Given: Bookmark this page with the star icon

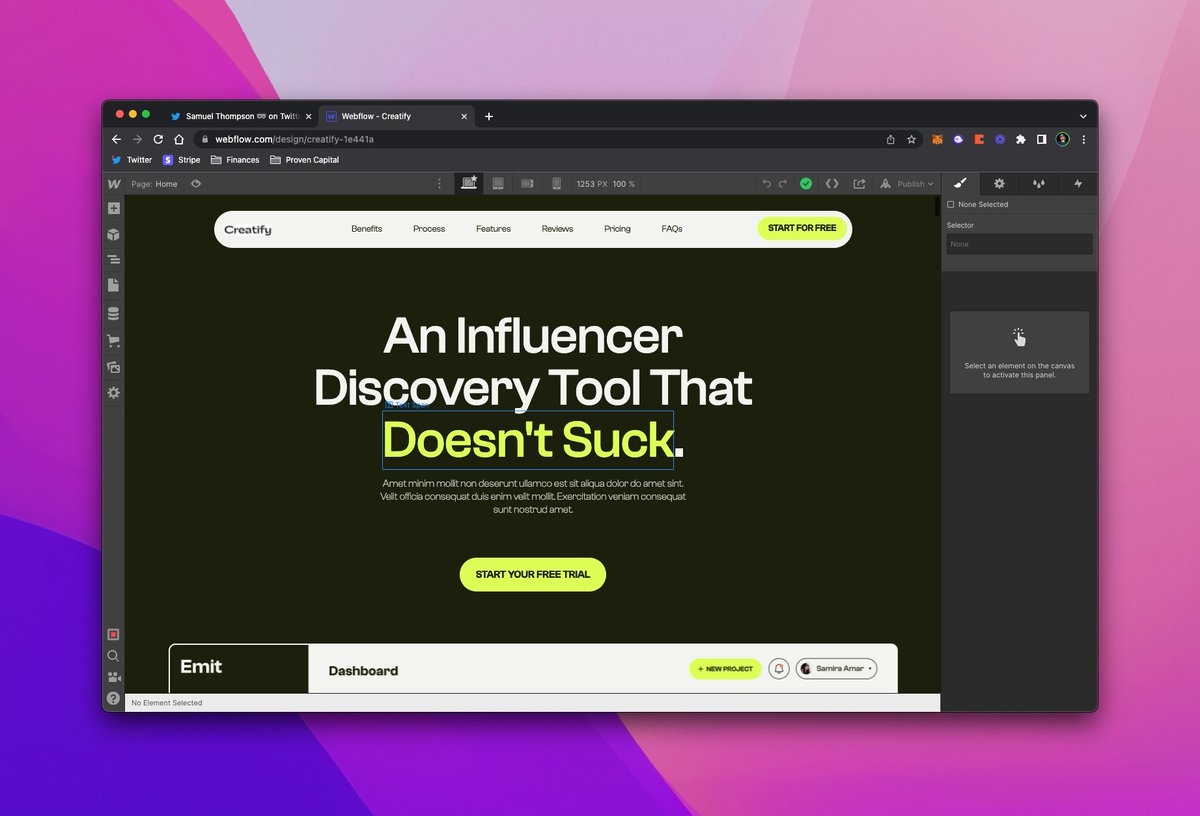Looking at the screenshot, I should tap(912, 139).
